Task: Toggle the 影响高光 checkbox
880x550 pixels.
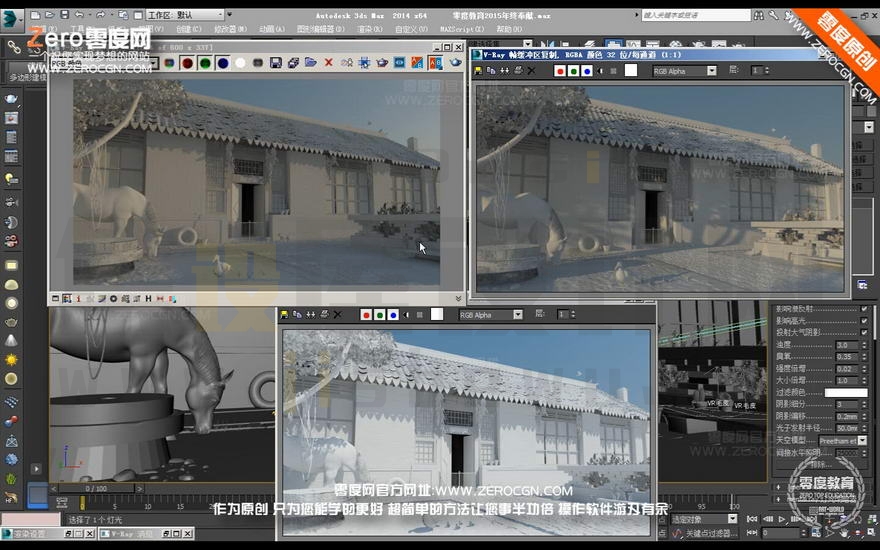Action: 864,320
